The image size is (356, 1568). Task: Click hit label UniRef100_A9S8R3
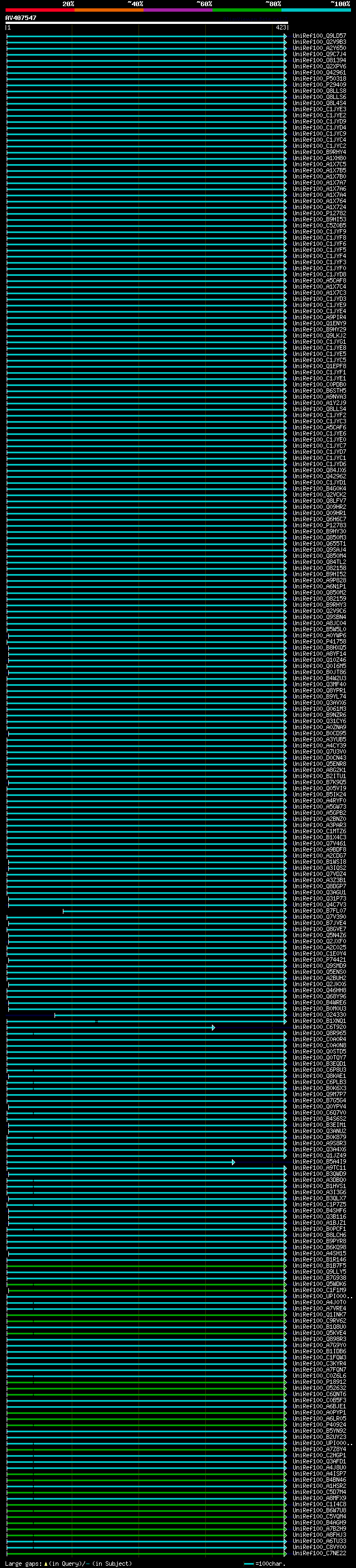click(x=319, y=1144)
